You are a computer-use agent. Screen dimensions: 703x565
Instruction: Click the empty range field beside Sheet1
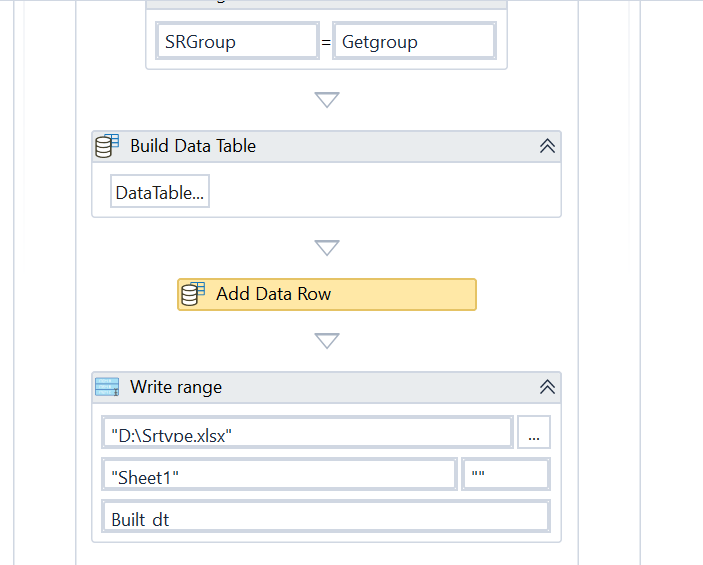click(x=505, y=475)
